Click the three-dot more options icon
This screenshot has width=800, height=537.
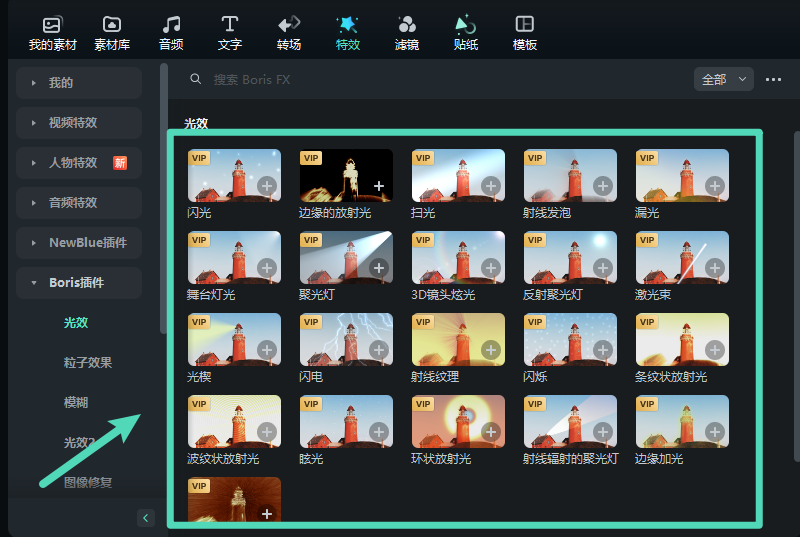tap(773, 80)
